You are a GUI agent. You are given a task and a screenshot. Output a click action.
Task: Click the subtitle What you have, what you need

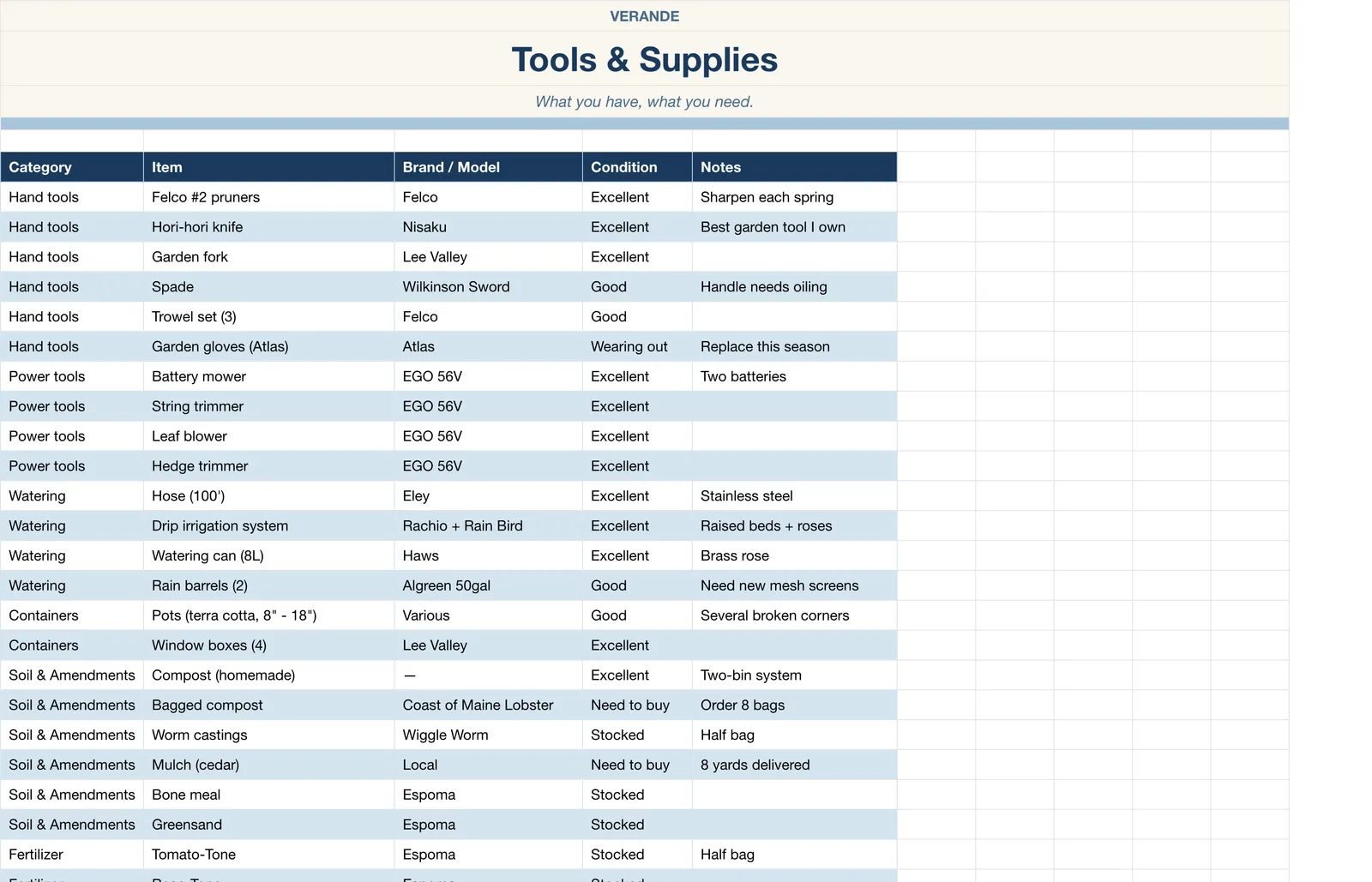(644, 101)
